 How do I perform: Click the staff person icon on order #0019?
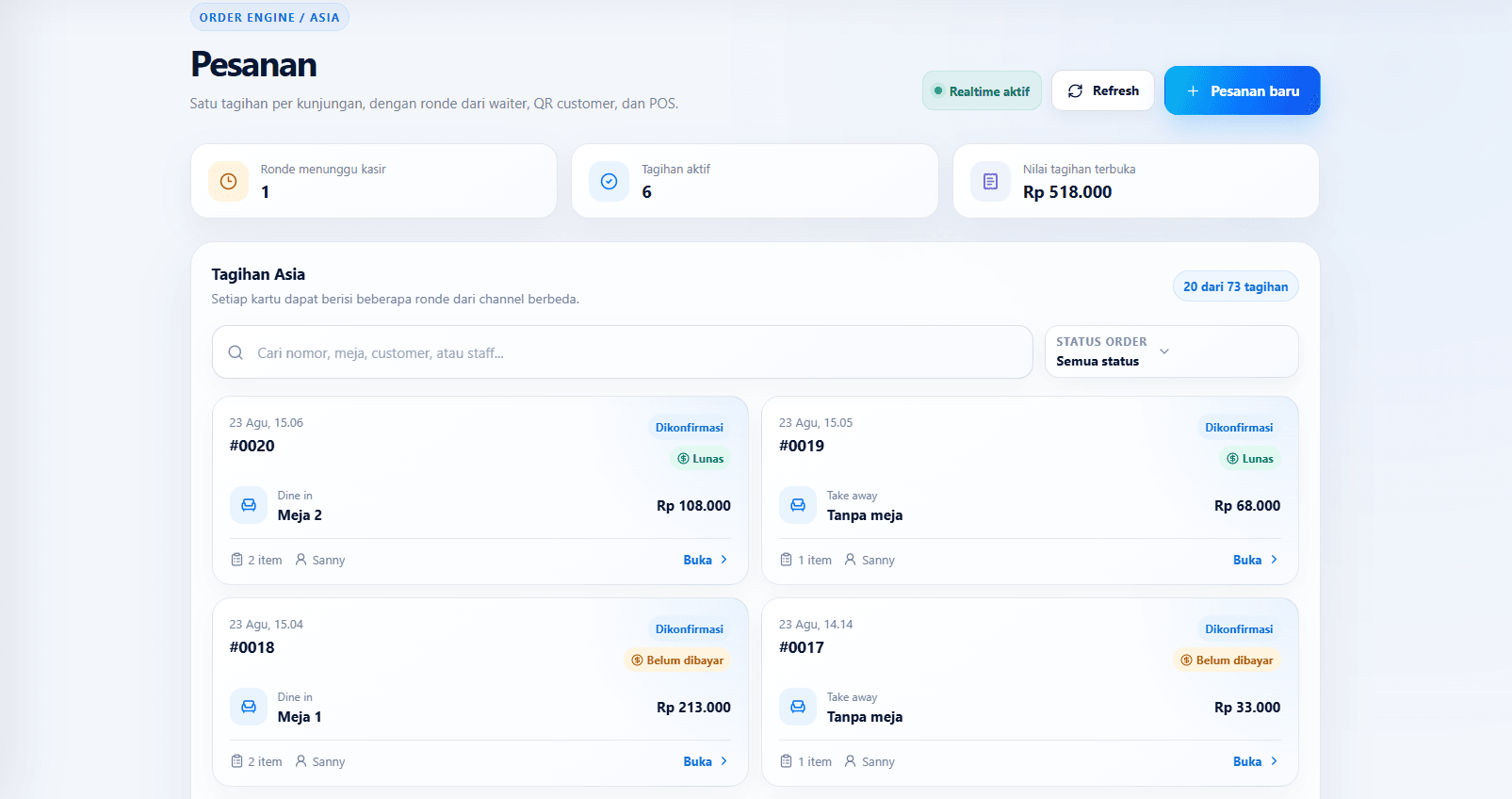[851, 560]
